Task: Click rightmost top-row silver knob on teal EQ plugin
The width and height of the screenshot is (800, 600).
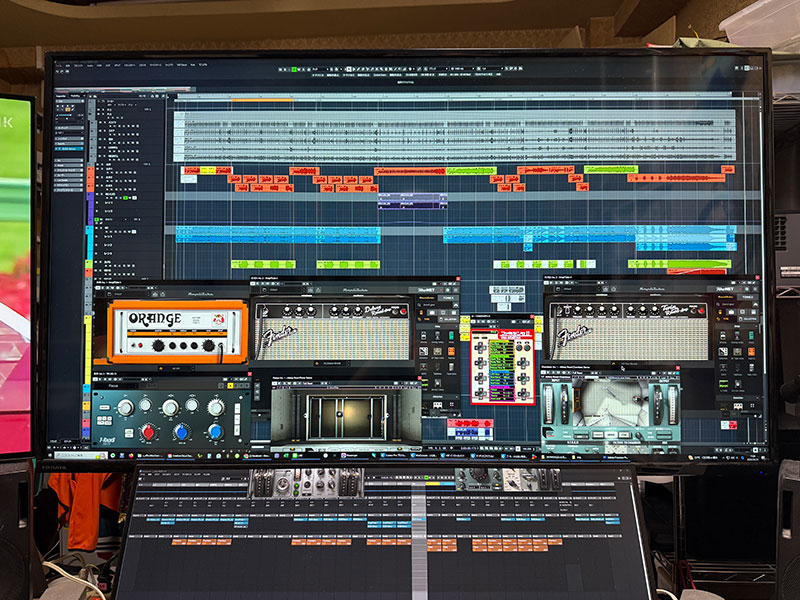Action: 215,408
